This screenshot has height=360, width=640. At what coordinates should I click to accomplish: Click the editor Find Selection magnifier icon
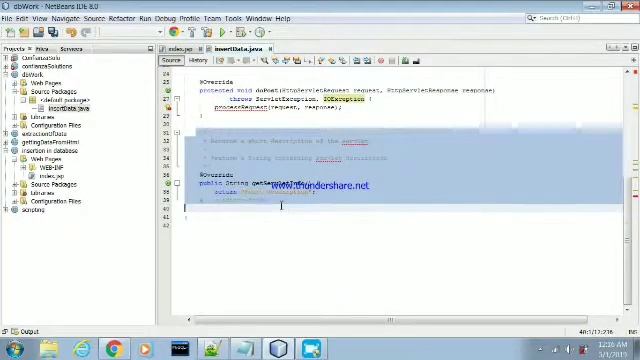point(264,61)
